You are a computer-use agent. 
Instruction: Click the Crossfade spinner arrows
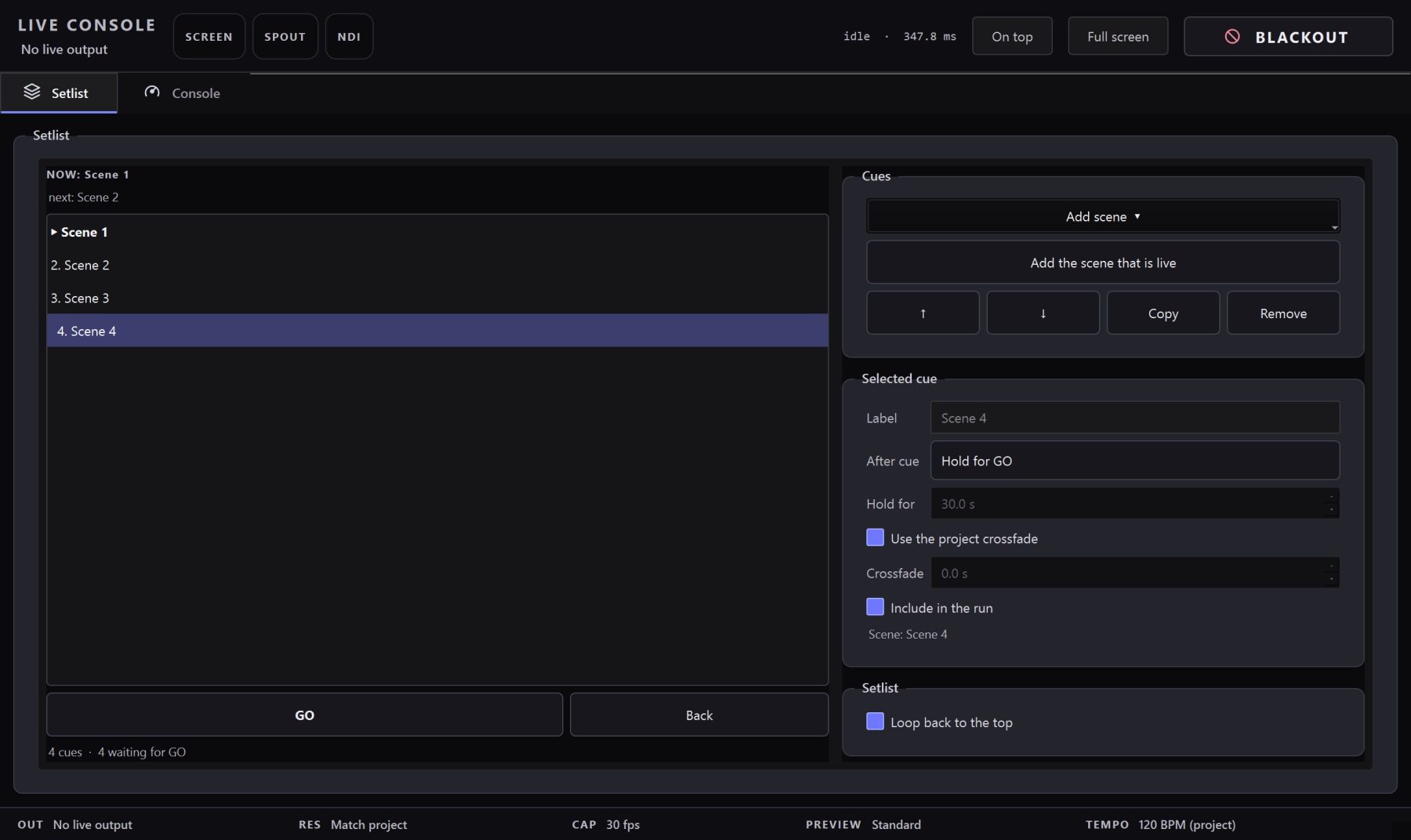[1331, 573]
